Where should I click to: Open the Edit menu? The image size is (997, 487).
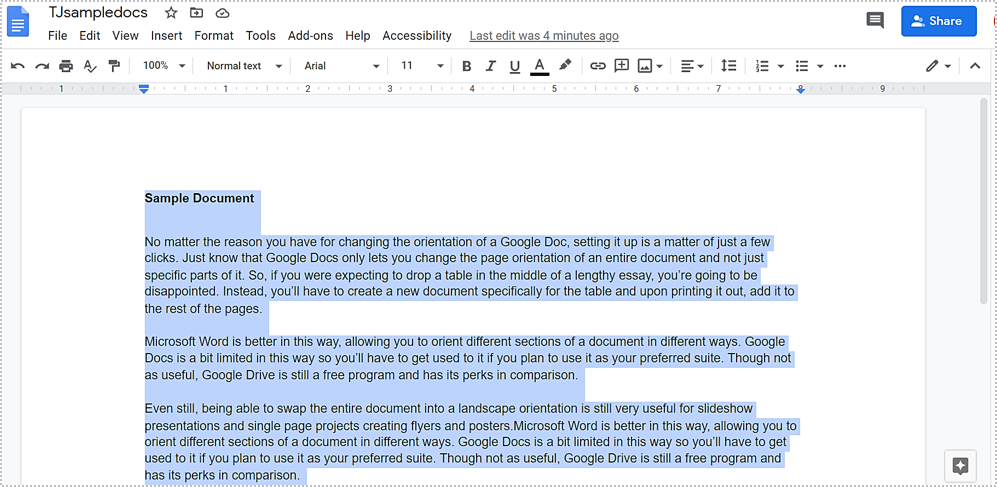(90, 36)
